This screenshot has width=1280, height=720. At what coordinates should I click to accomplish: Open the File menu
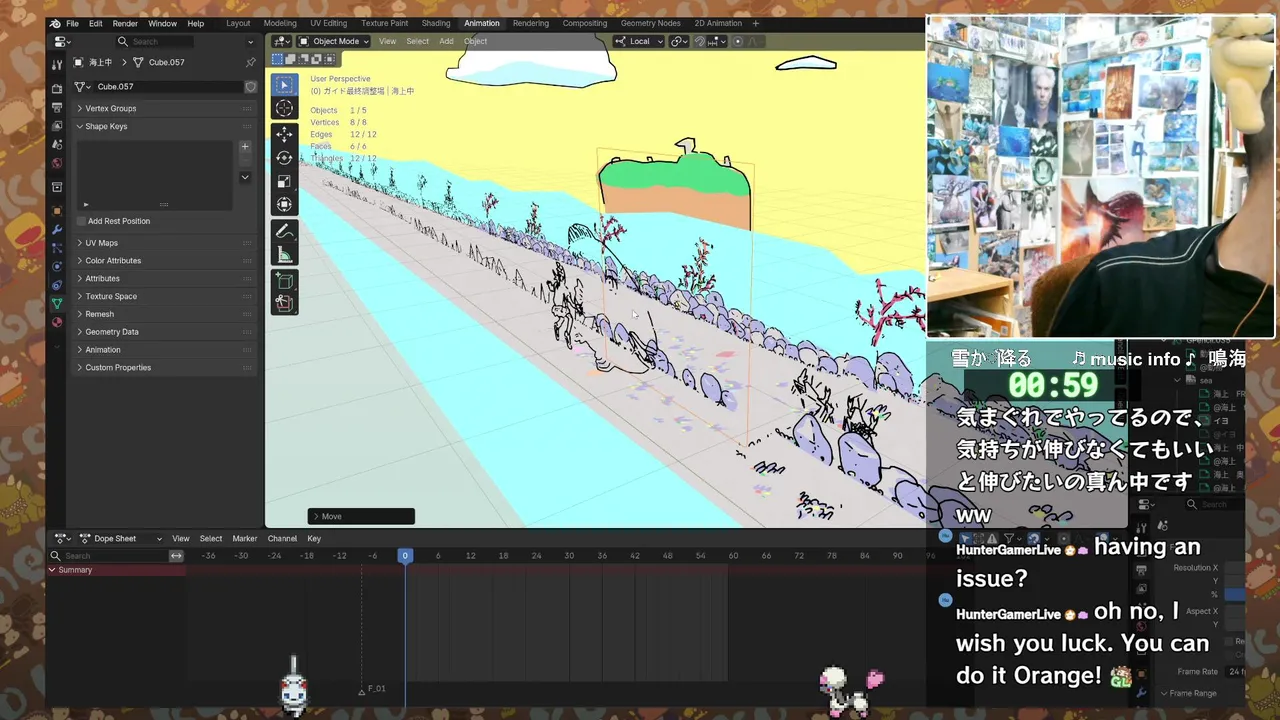72,23
